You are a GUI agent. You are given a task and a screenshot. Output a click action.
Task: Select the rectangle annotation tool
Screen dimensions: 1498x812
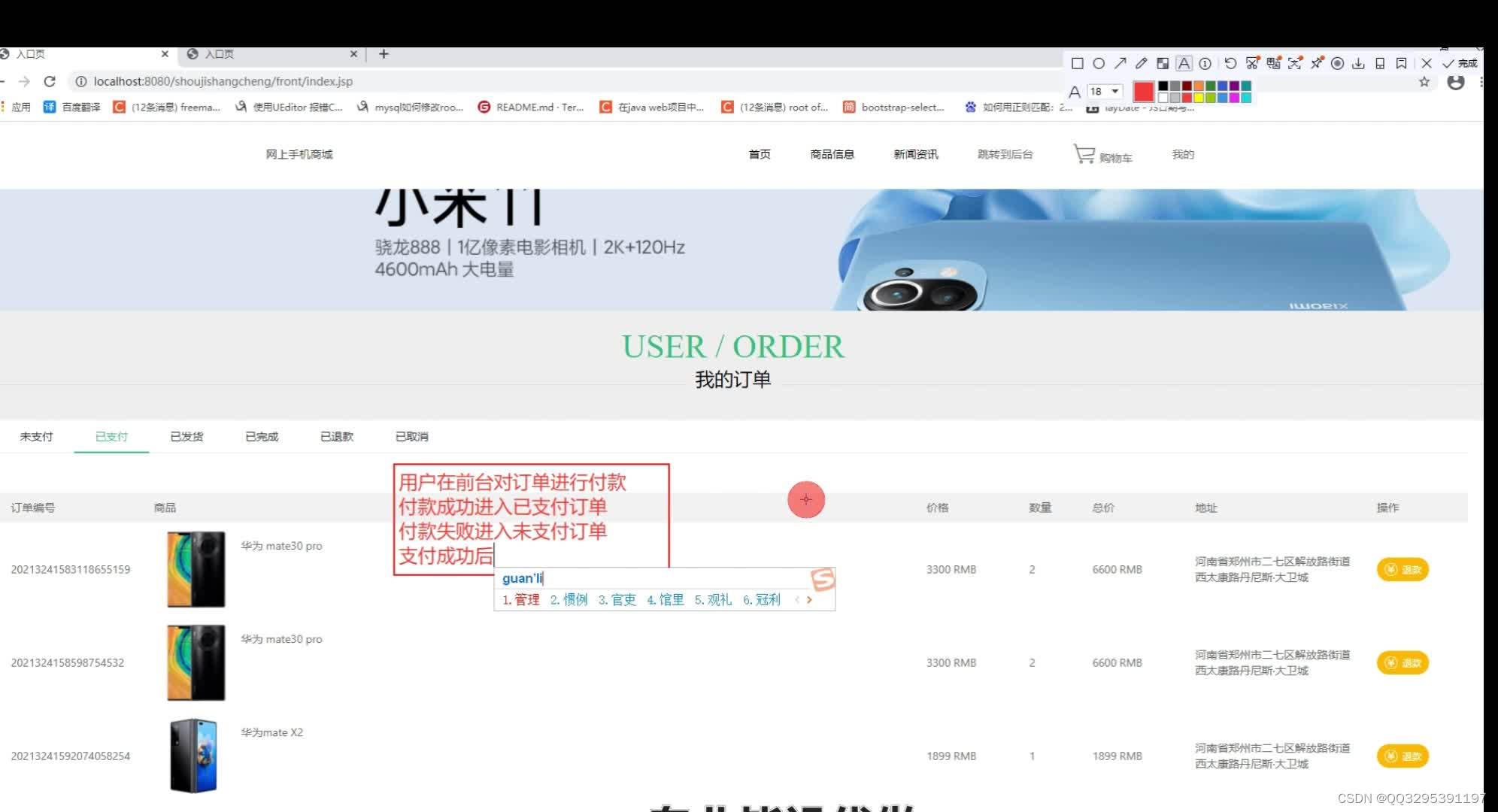pyautogui.click(x=1077, y=63)
